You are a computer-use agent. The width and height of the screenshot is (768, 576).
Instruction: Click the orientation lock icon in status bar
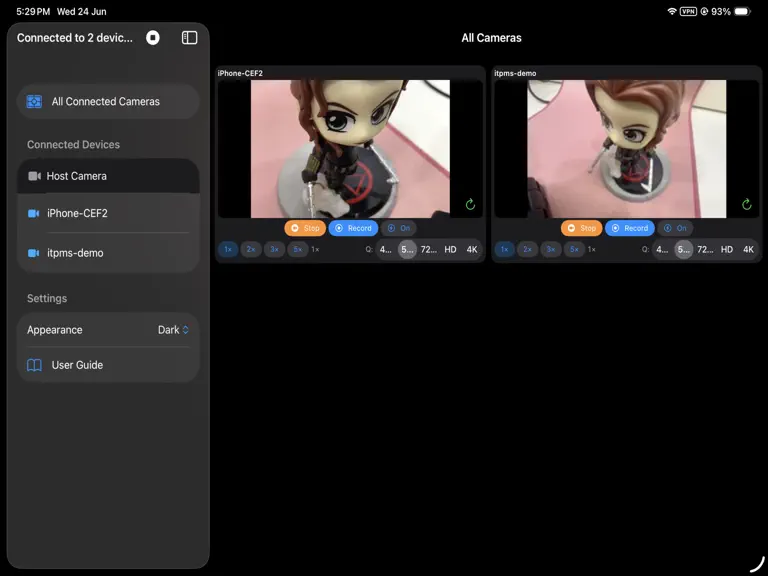coord(704,11)
